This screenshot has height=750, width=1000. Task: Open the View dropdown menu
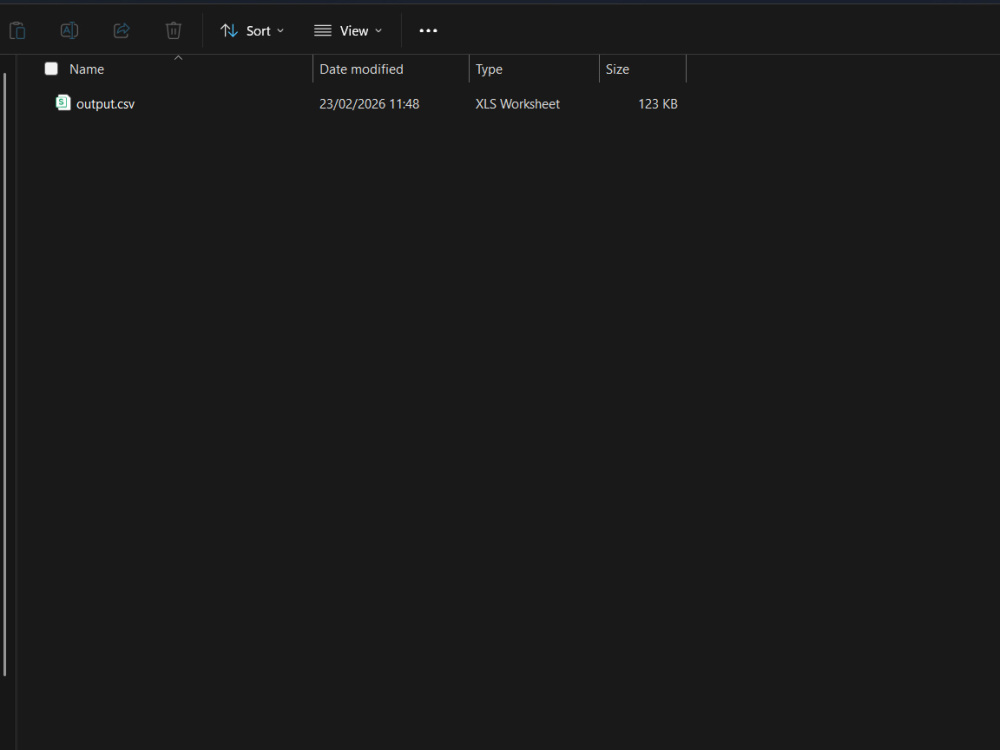pyautogui.click(x=348, y=31)
